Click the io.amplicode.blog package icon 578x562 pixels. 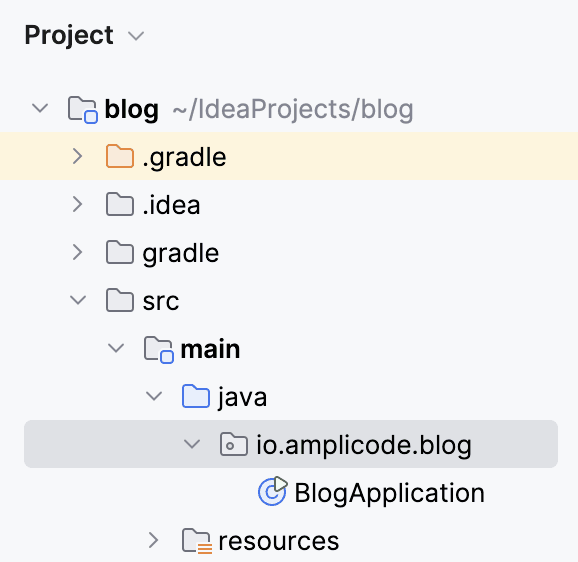point(234,444)
